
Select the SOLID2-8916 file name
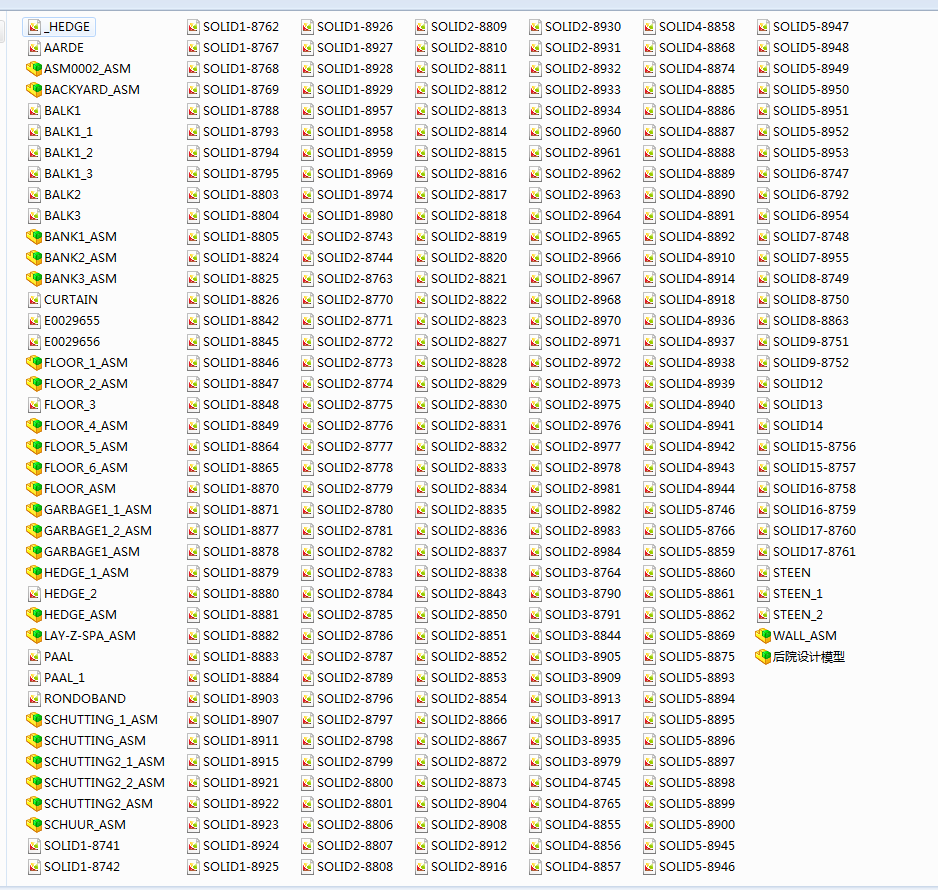click(469, 867)
